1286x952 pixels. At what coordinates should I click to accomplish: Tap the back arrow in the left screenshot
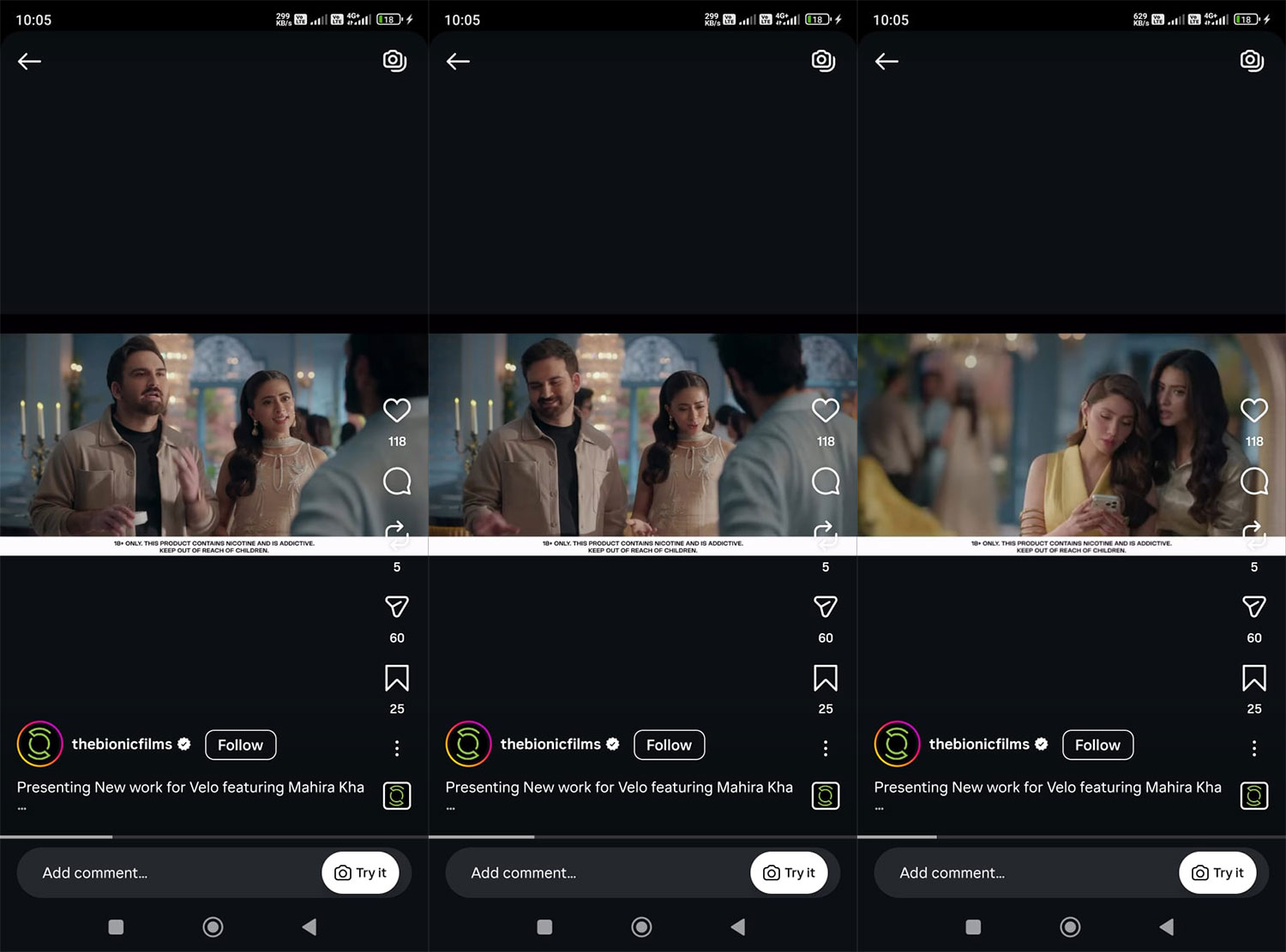[x=30, y=61]
